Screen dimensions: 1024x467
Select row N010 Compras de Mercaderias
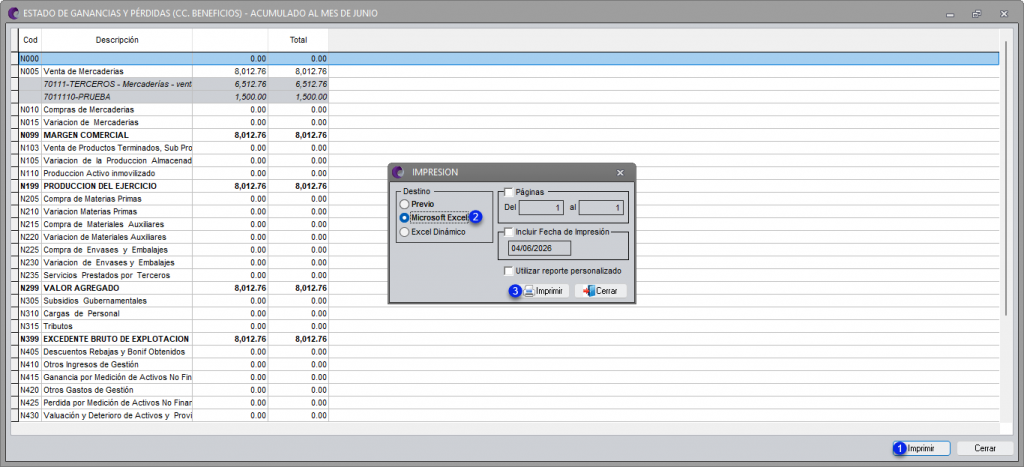click(x=174, y=110)
